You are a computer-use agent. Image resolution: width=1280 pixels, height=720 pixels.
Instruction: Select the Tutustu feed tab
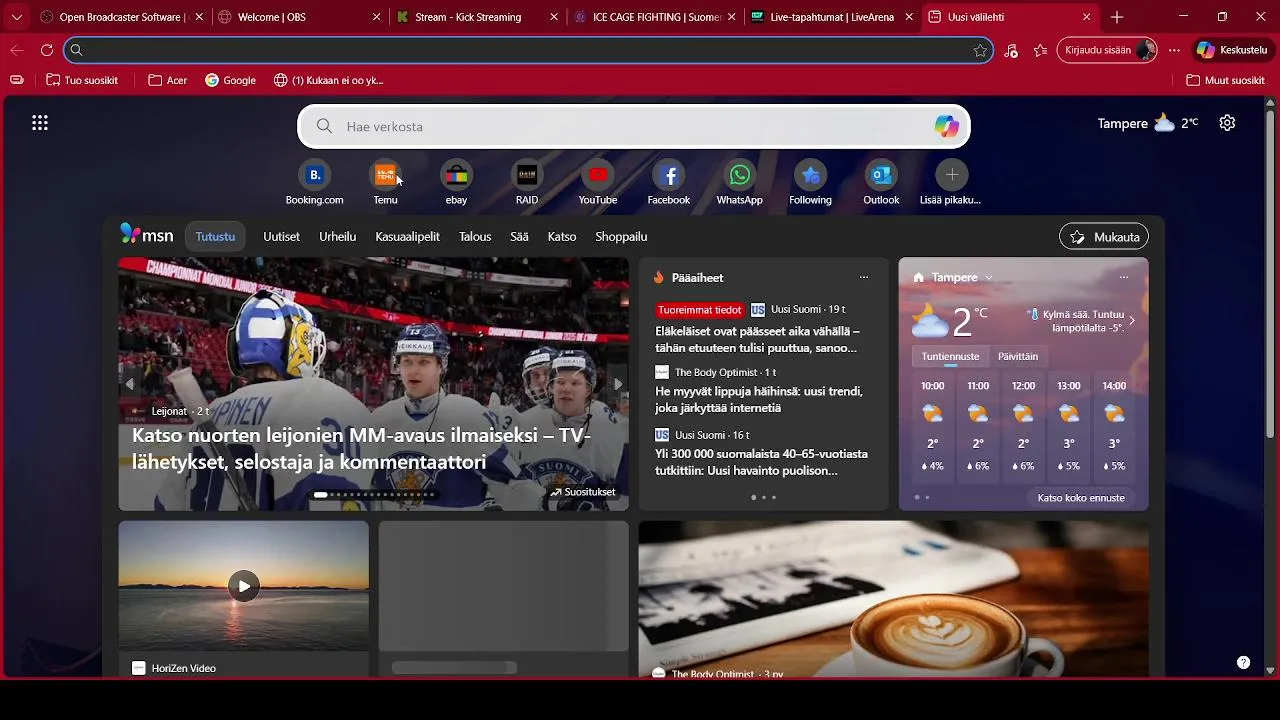point(215,237)
